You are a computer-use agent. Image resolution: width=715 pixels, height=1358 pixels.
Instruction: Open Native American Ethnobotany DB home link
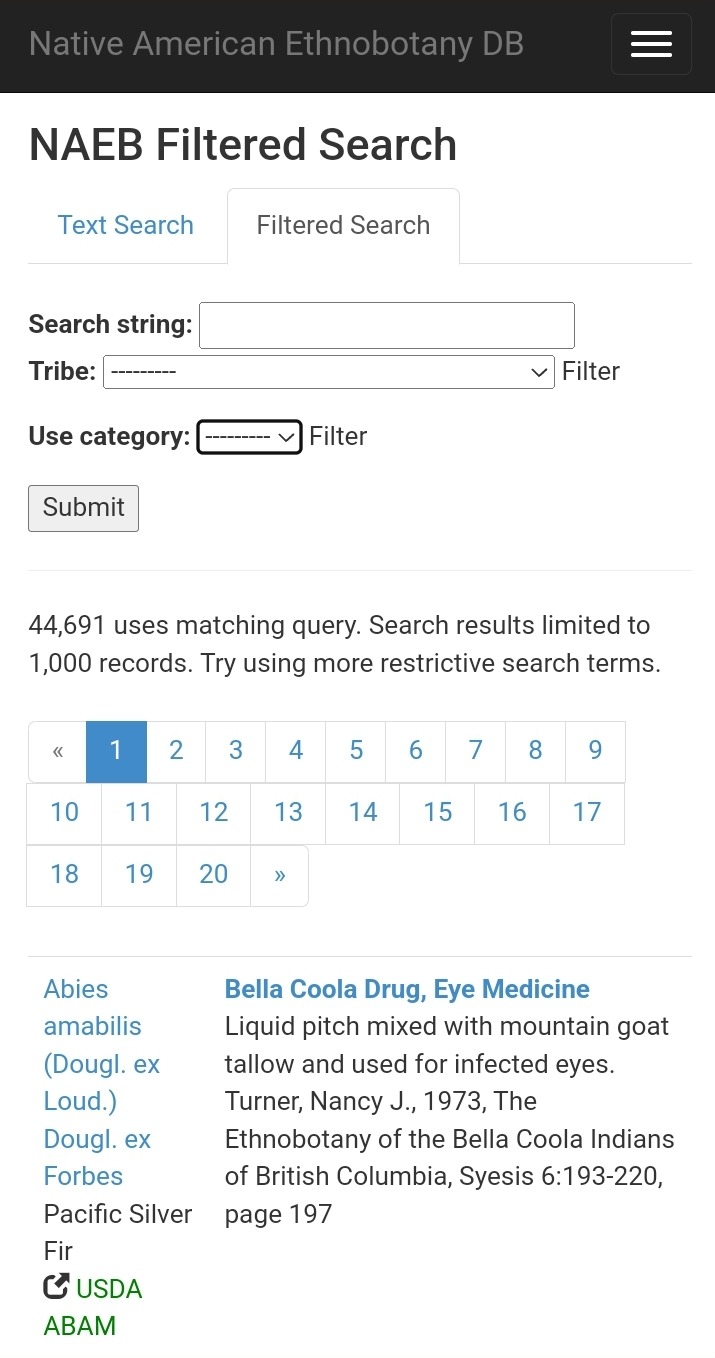pos(276,44)
